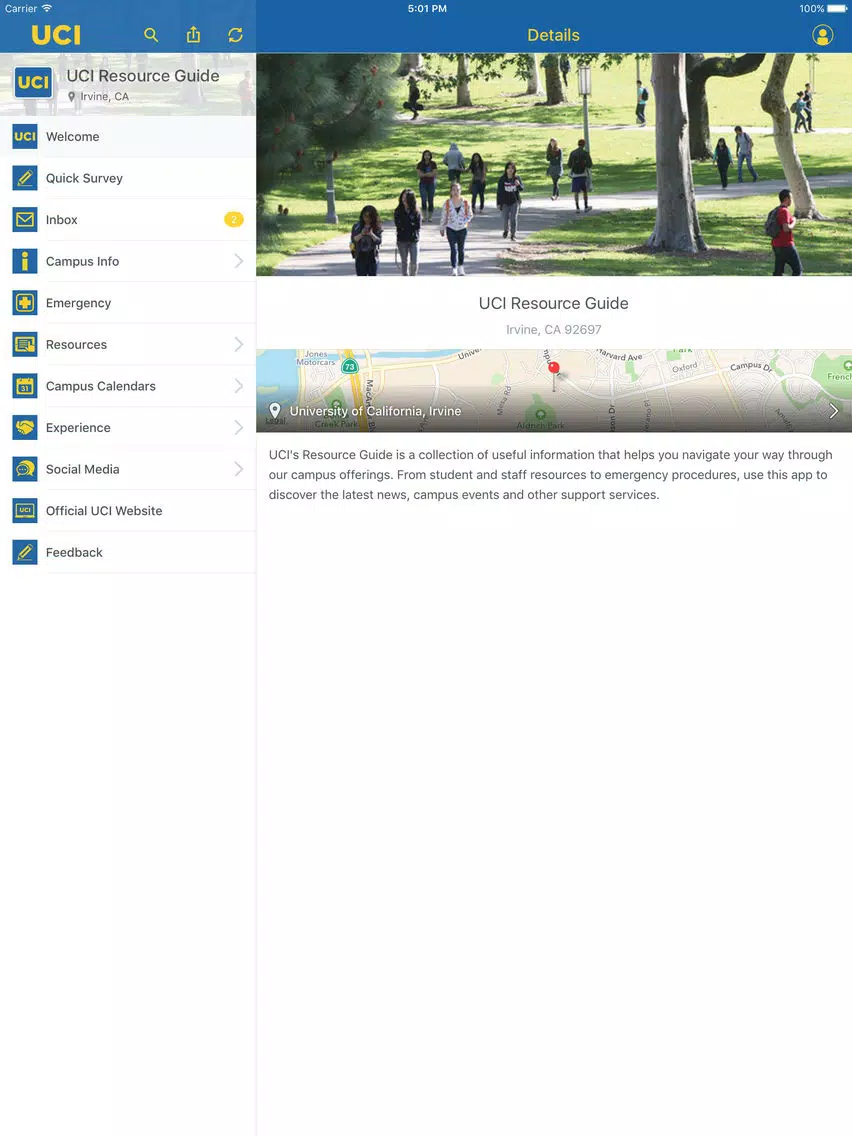Tap the Details header title
852x1136 pixels.
554,35
